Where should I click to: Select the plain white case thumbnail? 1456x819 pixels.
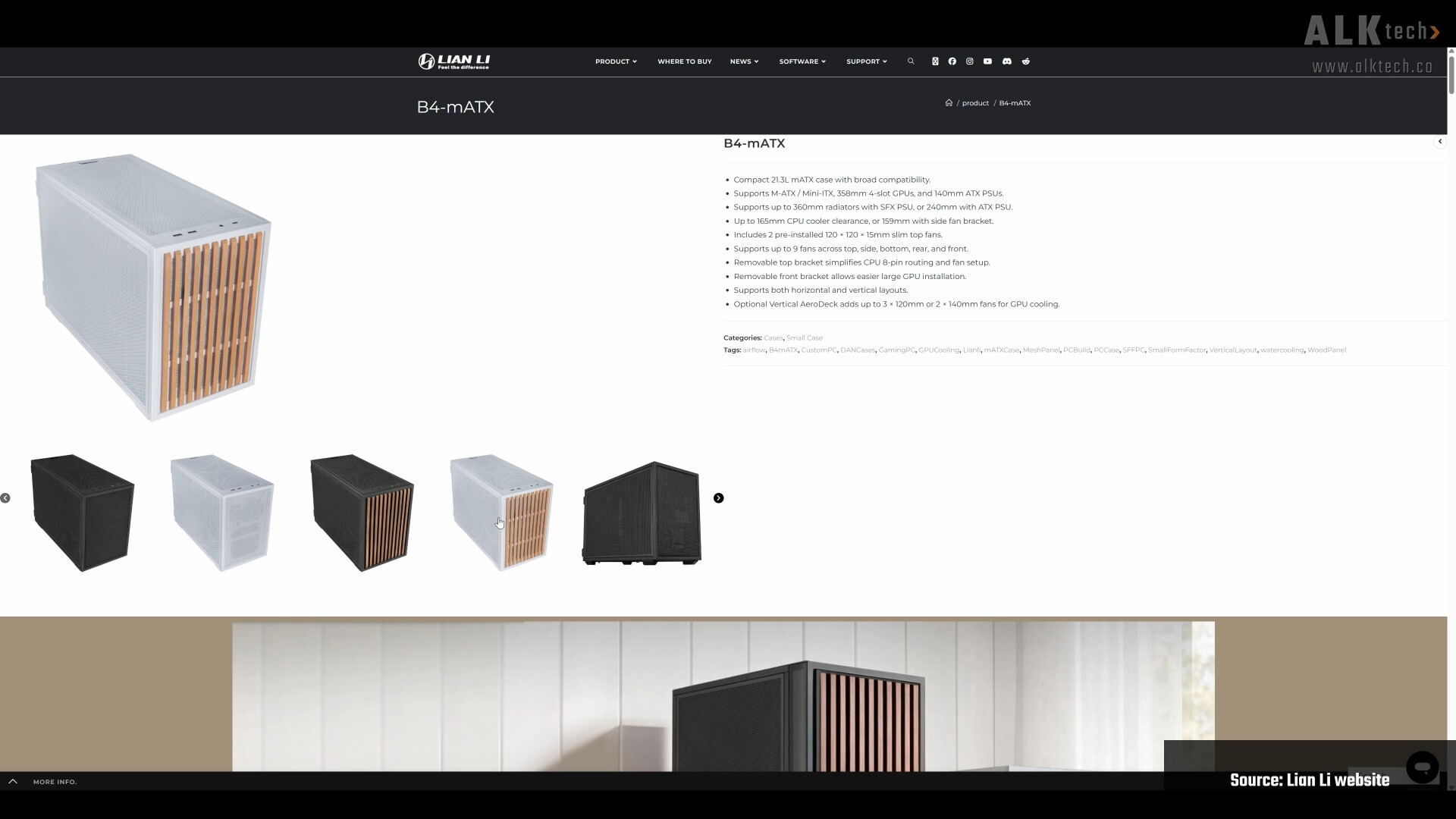pos(222,513)
